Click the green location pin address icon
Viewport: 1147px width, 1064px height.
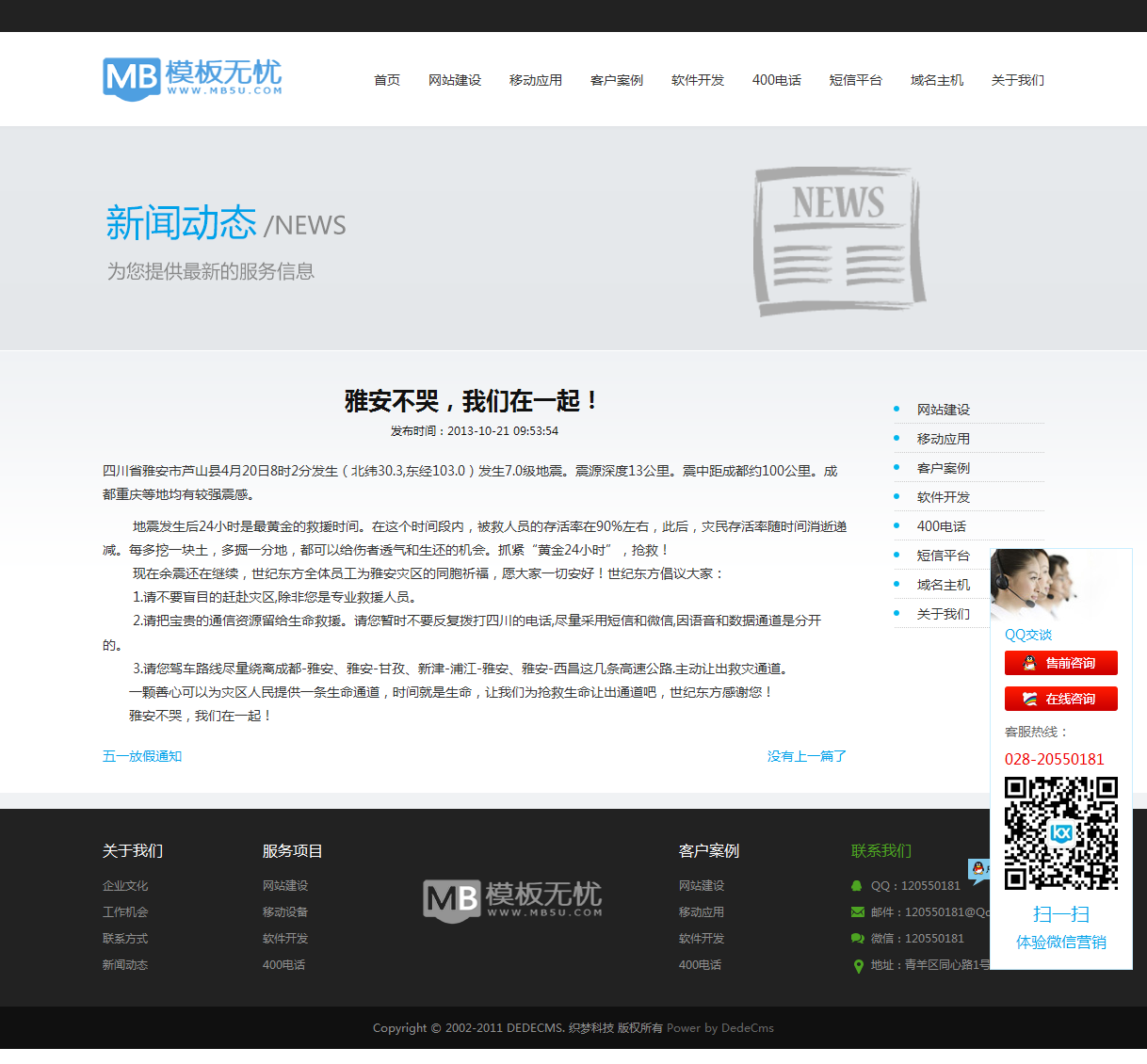858,966
